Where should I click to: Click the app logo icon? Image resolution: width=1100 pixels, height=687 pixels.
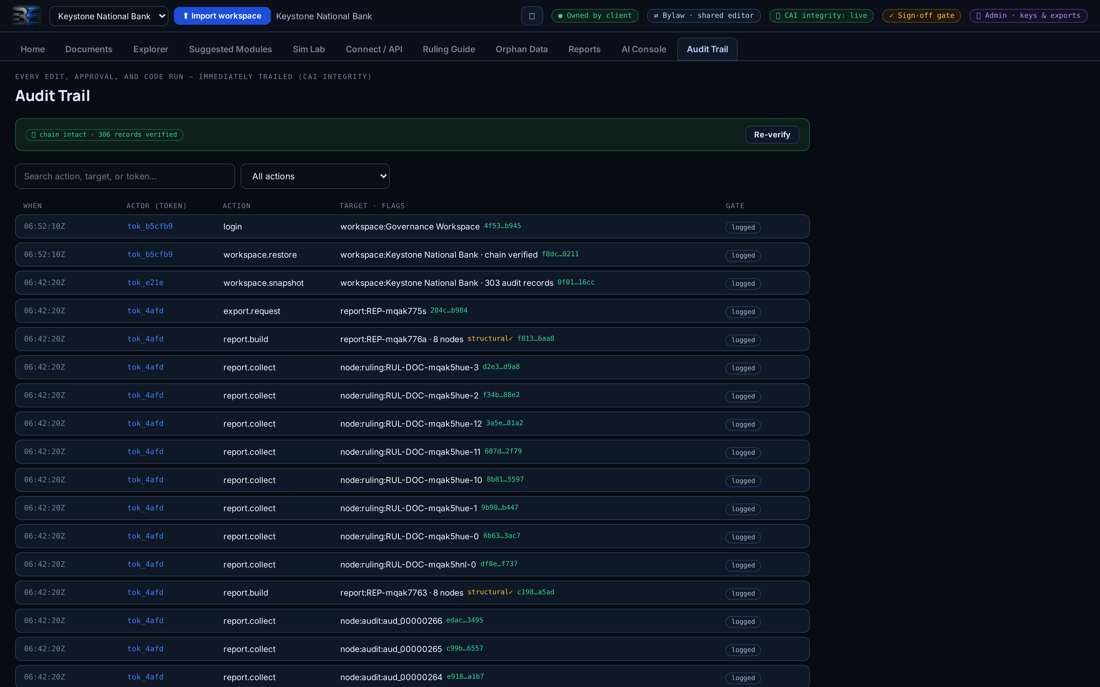coord(26,15)
